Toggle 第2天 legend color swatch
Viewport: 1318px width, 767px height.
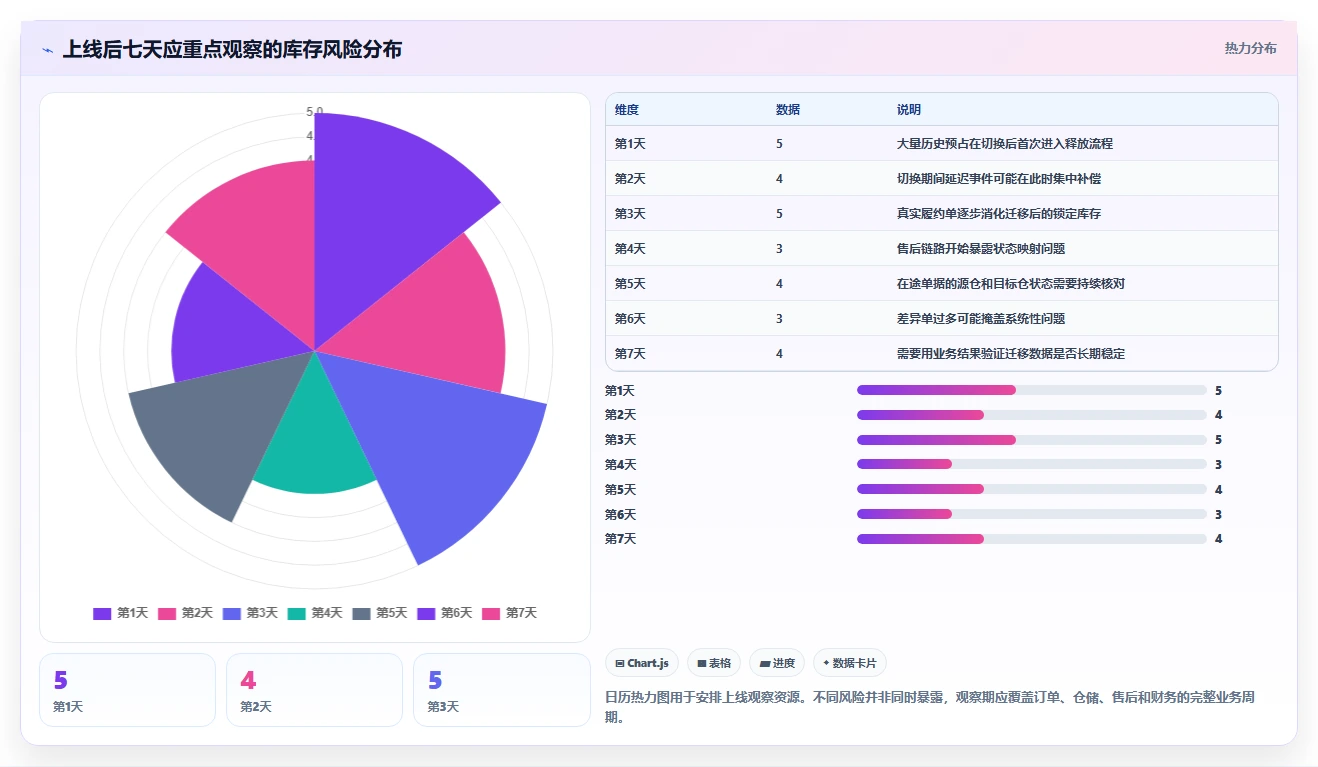click(x=167, y=613)
